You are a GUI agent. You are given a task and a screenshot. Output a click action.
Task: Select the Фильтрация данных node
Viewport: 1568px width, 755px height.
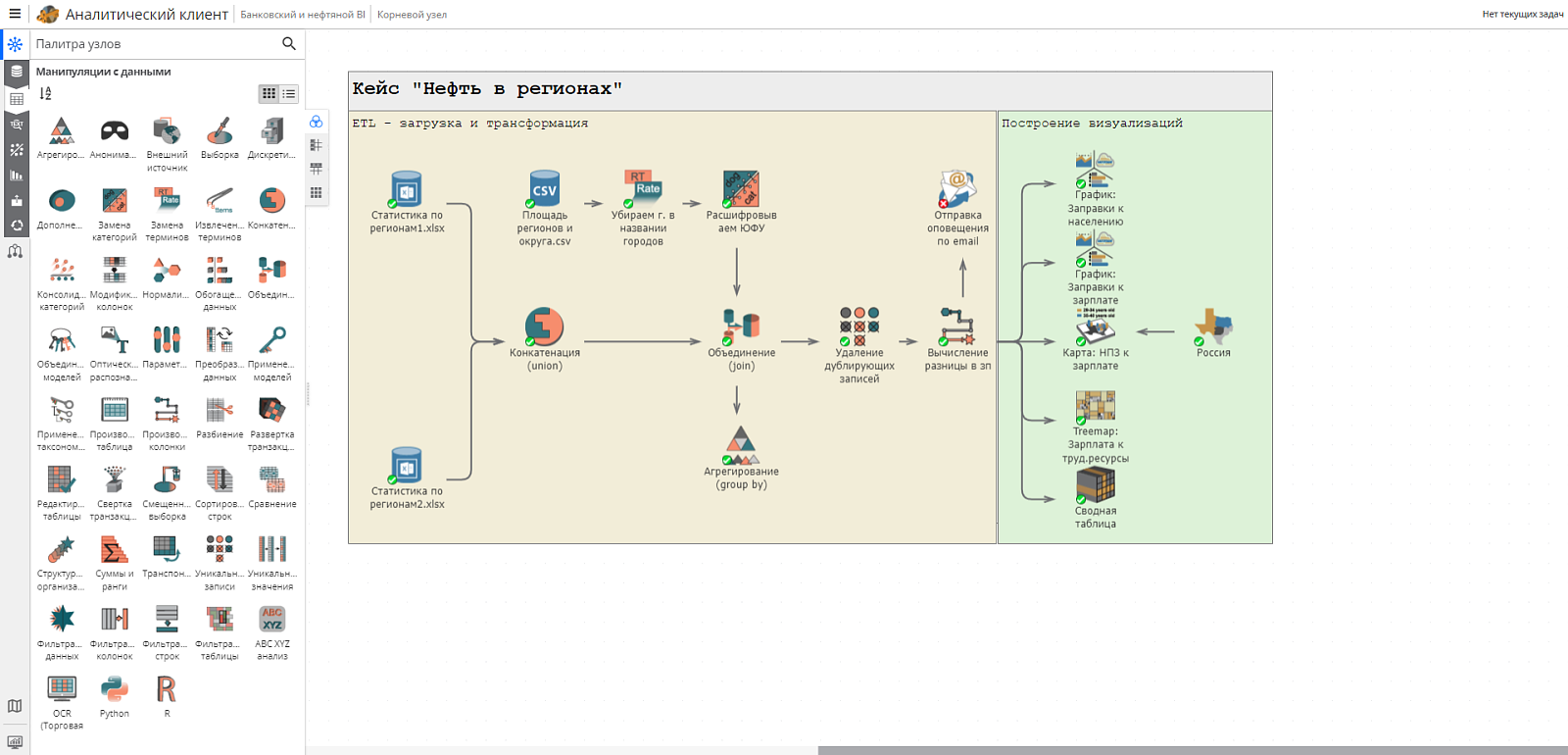click(x=62, y=620)
